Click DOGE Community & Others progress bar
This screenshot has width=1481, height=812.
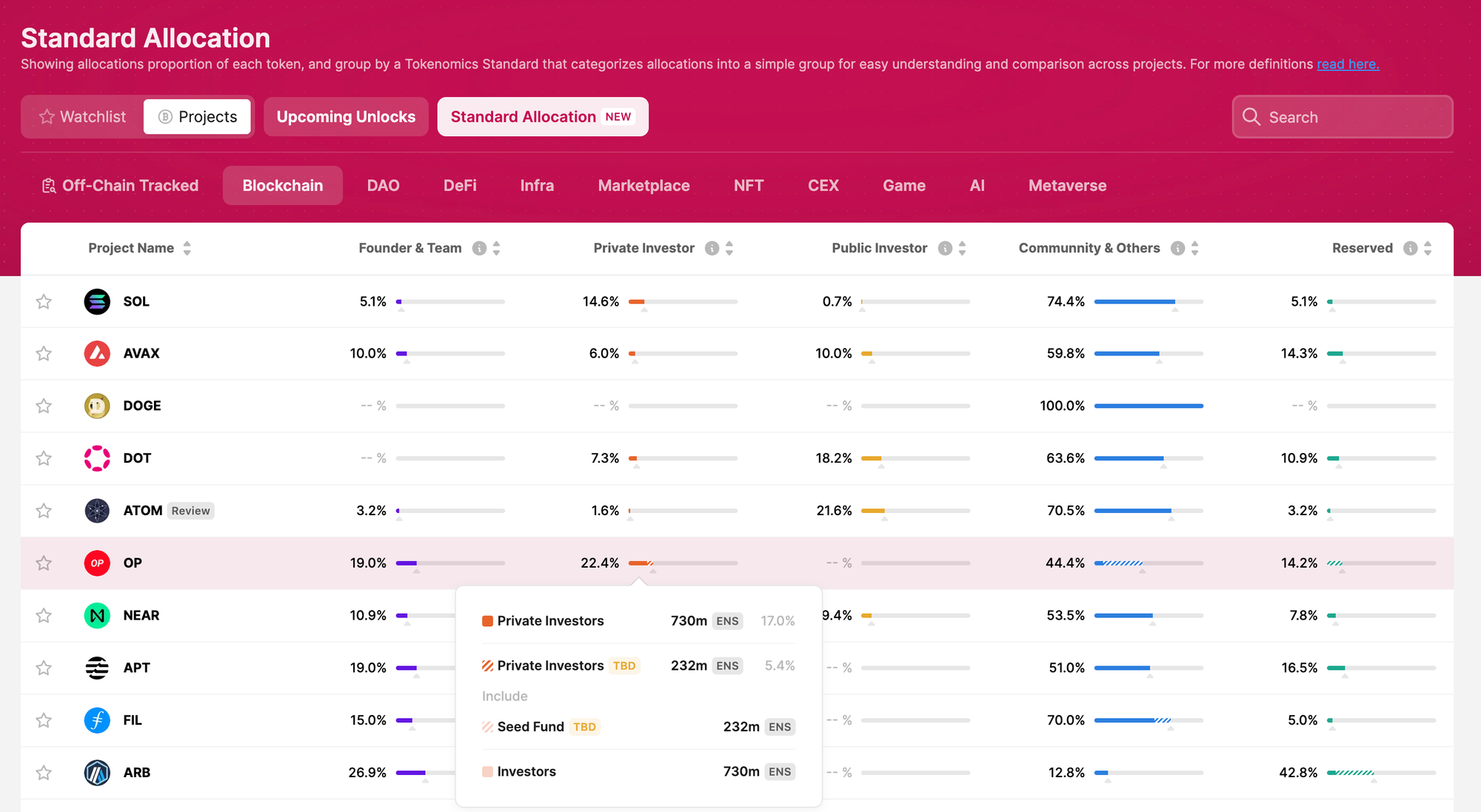click(1148, 406)
